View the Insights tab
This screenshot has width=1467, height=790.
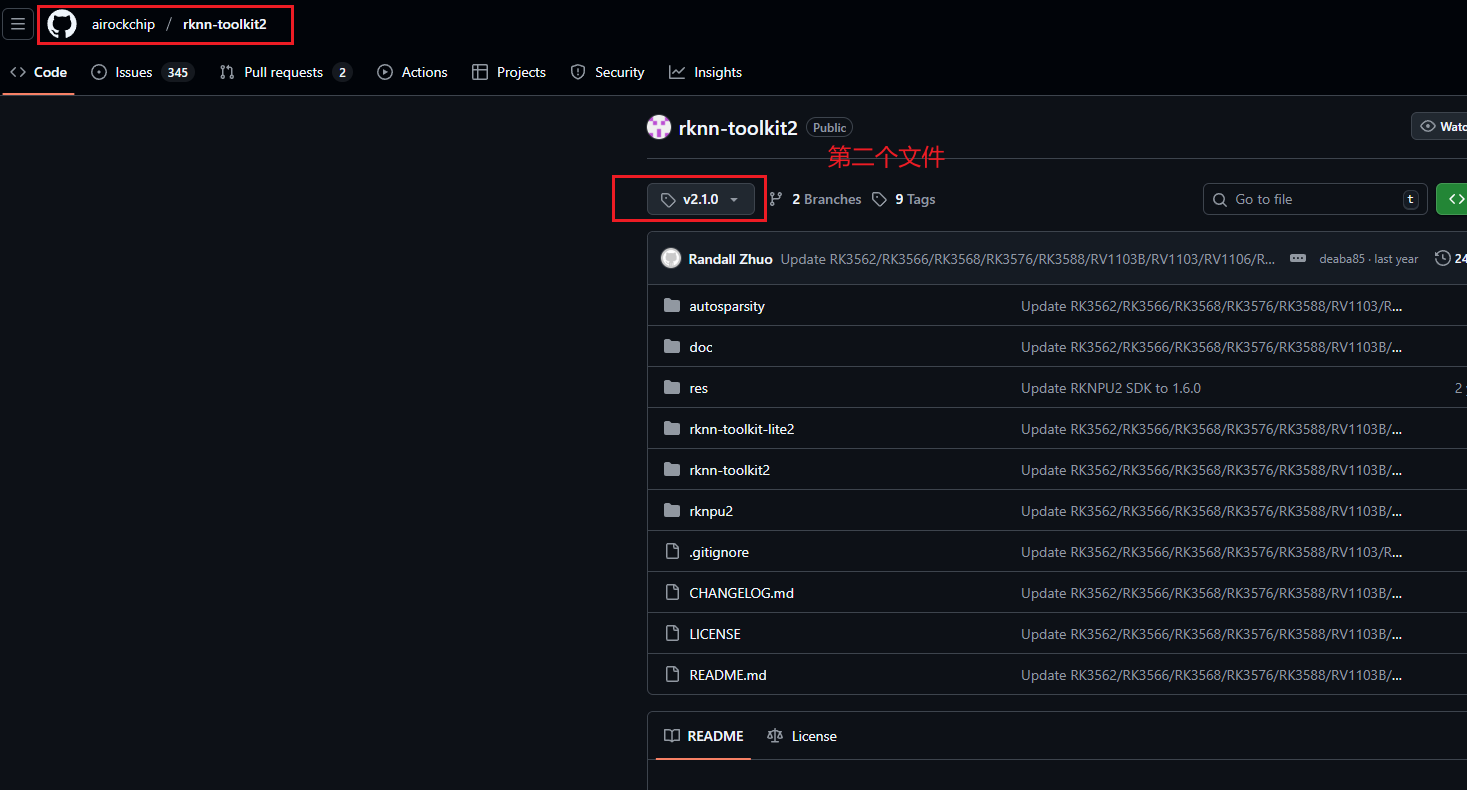[x=706, y=72]
